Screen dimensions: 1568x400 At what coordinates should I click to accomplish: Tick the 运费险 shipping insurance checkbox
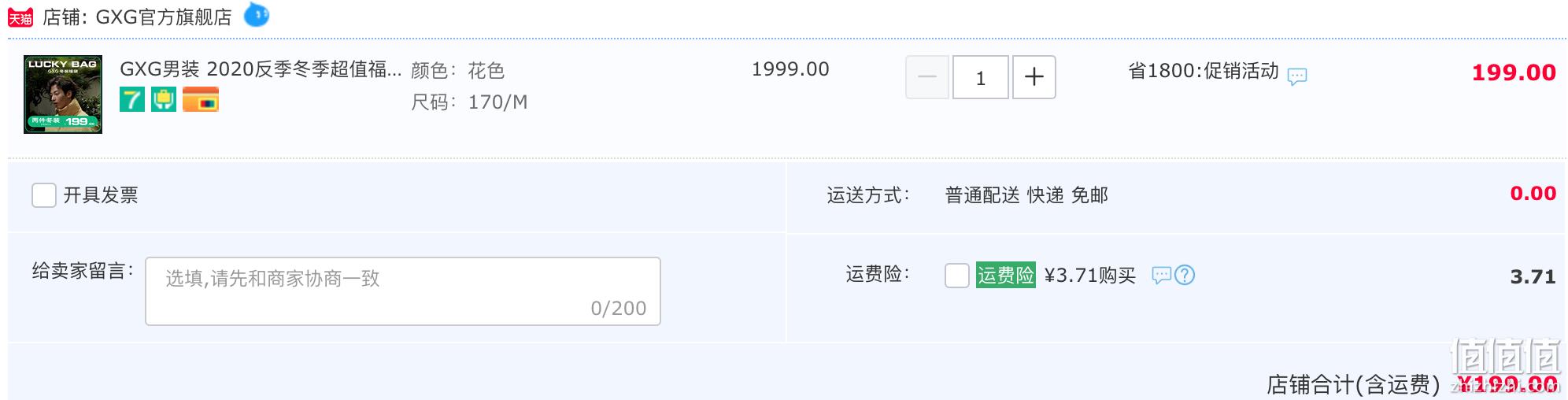point(957,276)
